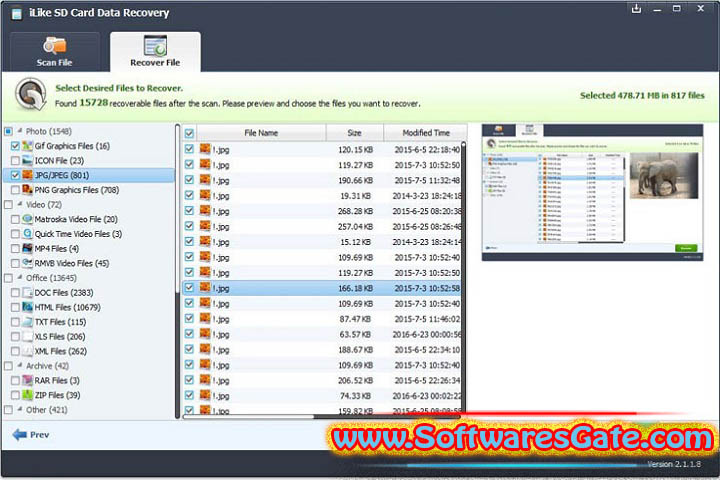Click thumbnail icon of 206.52 KB jpg file
Viewport: 720px width, 480px height.
[205, 380]
